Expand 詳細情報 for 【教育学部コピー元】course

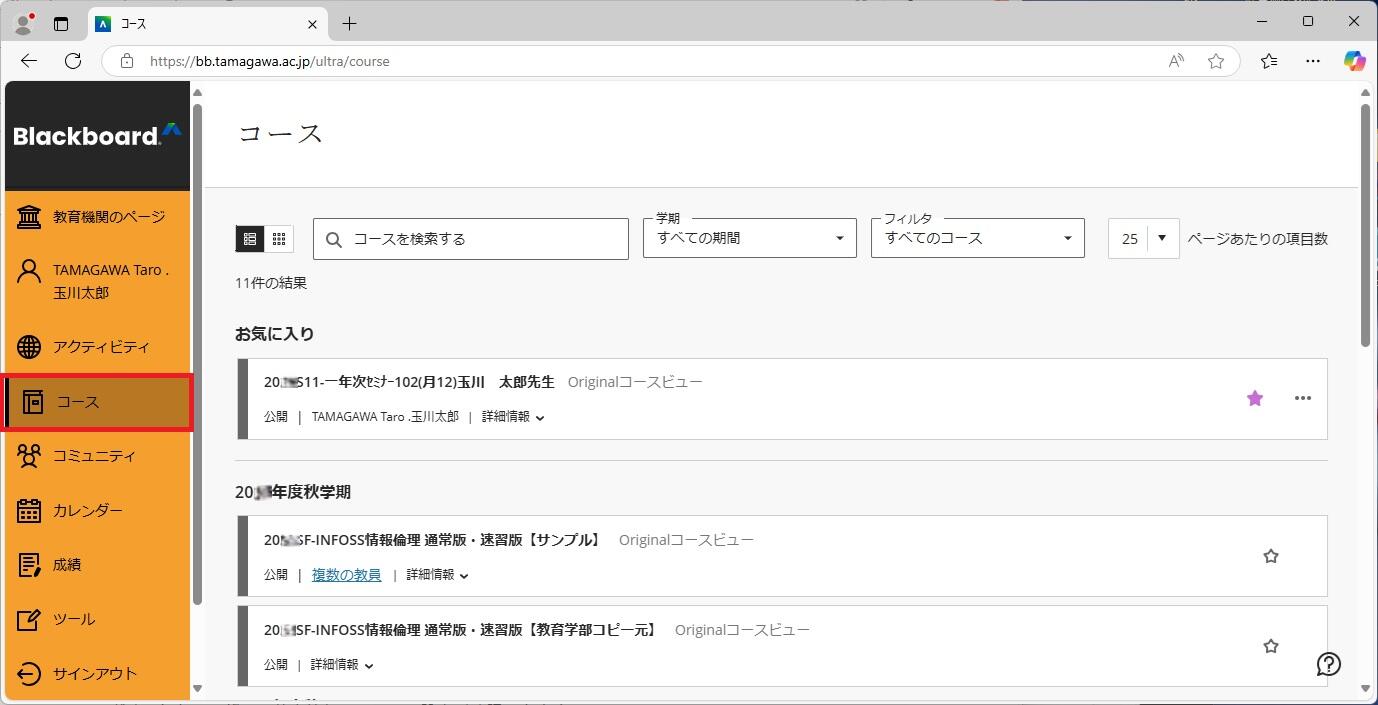pos(342,665)
